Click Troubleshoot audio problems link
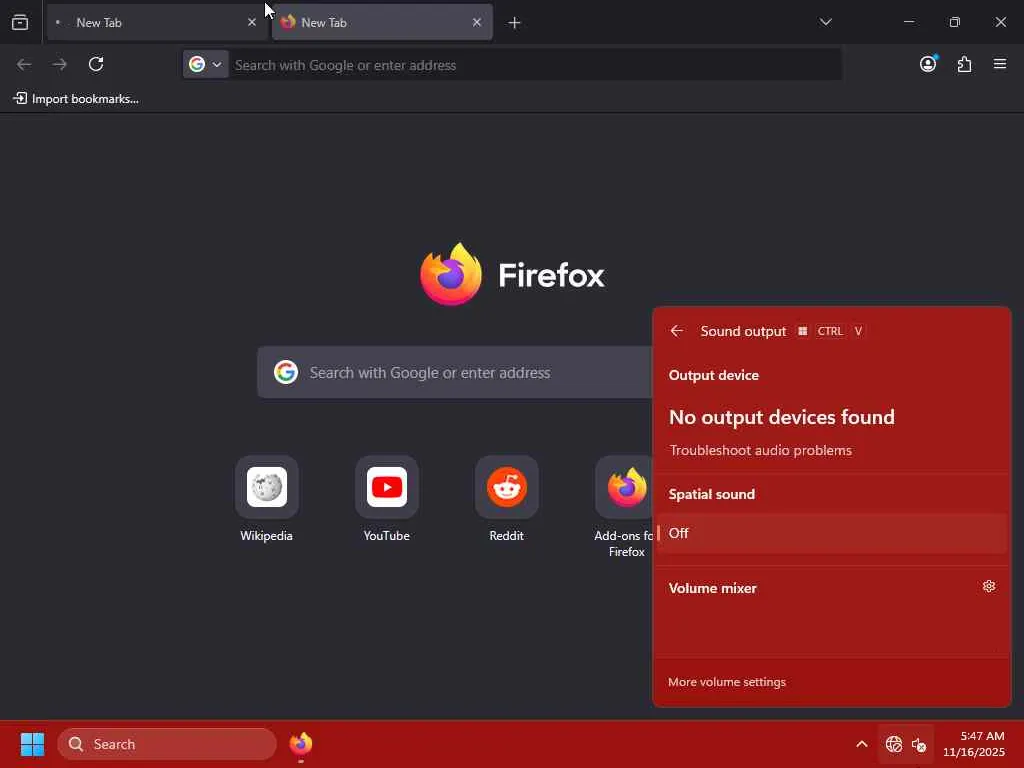 [760, 451]
